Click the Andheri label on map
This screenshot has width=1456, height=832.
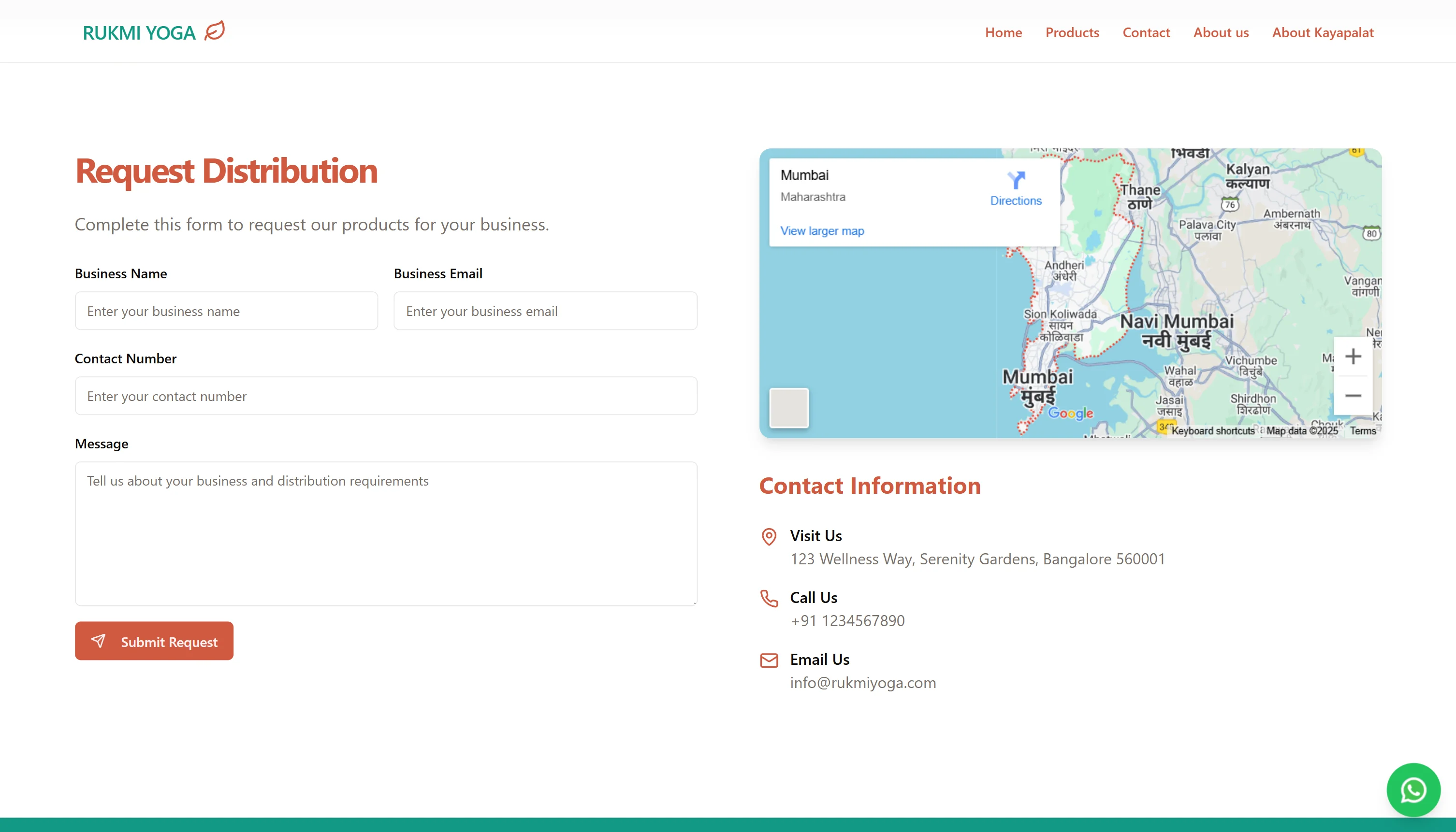tap(1064, 271)
